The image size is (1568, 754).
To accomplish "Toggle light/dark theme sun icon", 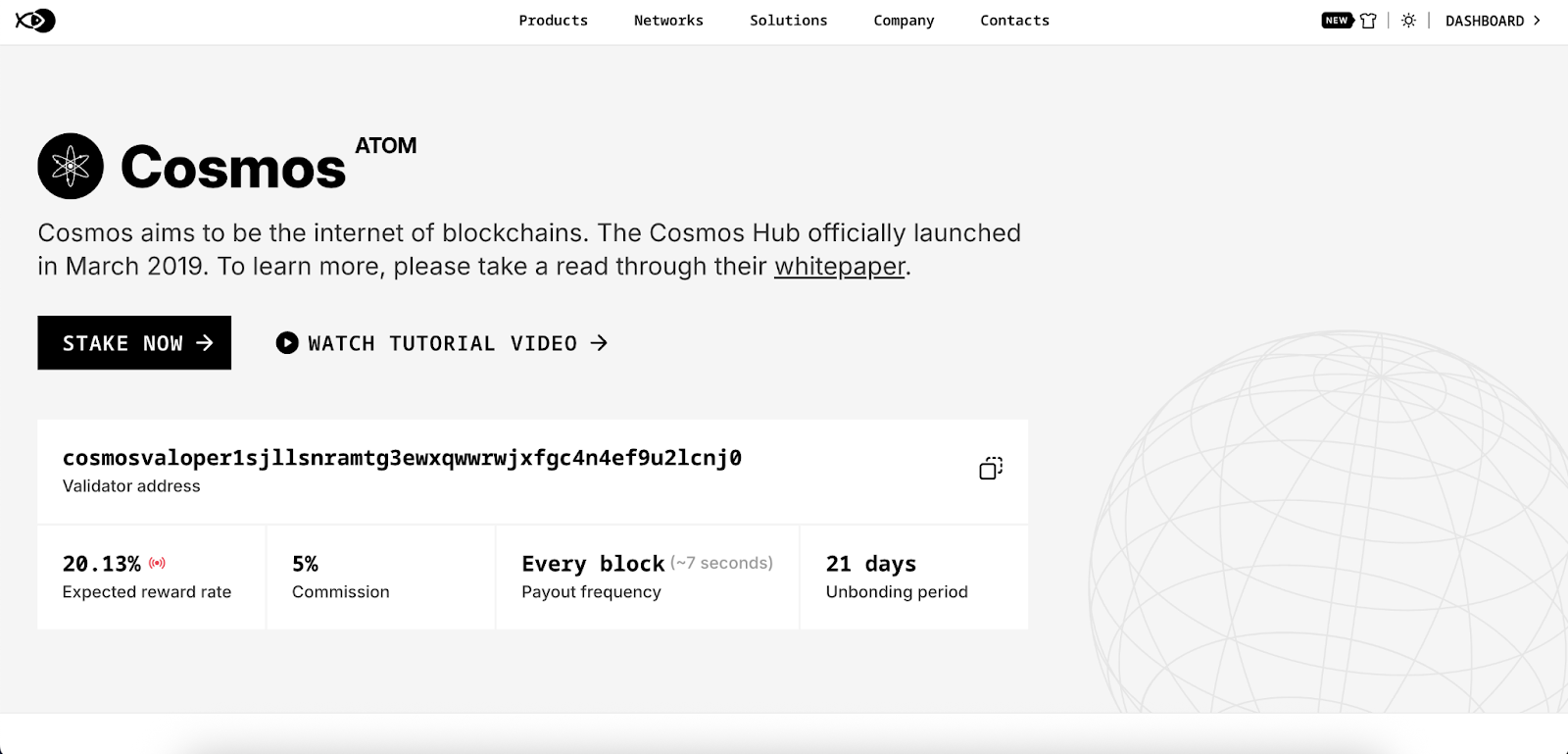I will pos(1408,21).
